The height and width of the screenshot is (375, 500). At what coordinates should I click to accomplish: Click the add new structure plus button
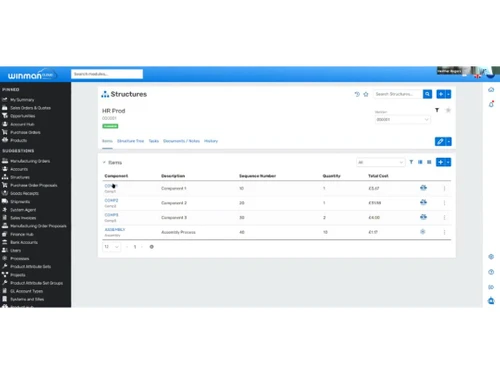coord(441,94)
